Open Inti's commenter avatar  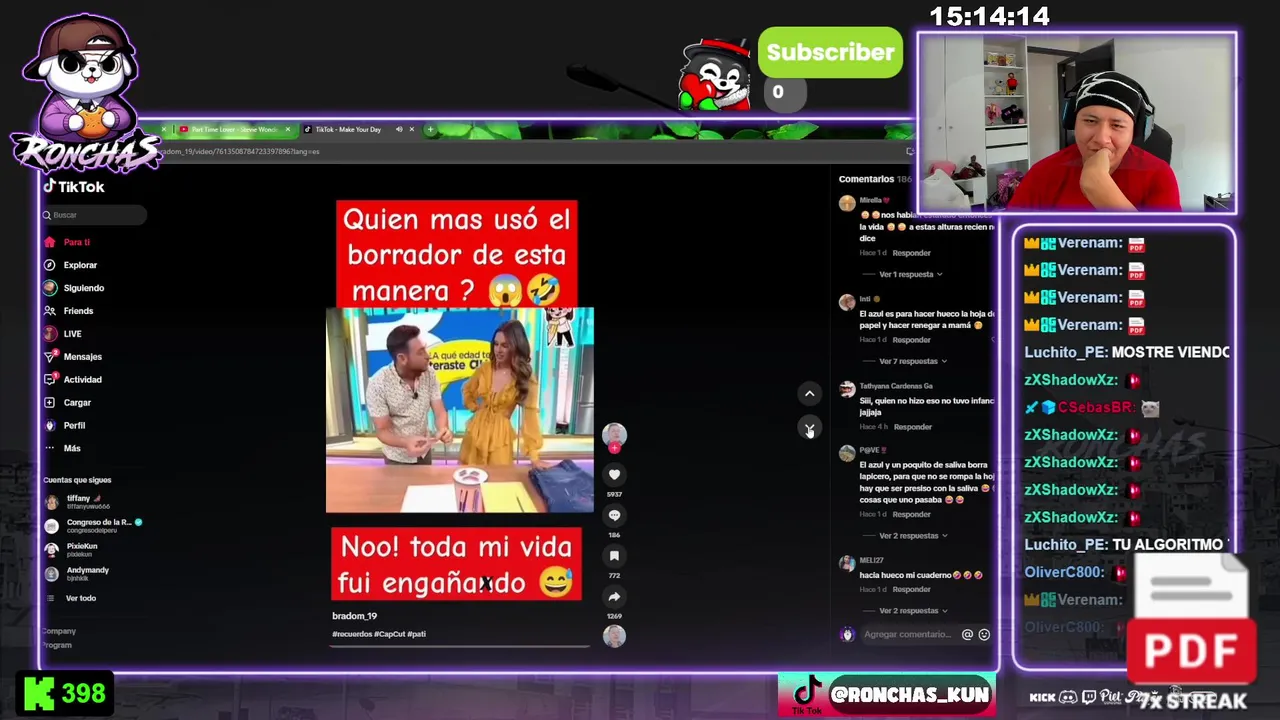tap(847, 302)
